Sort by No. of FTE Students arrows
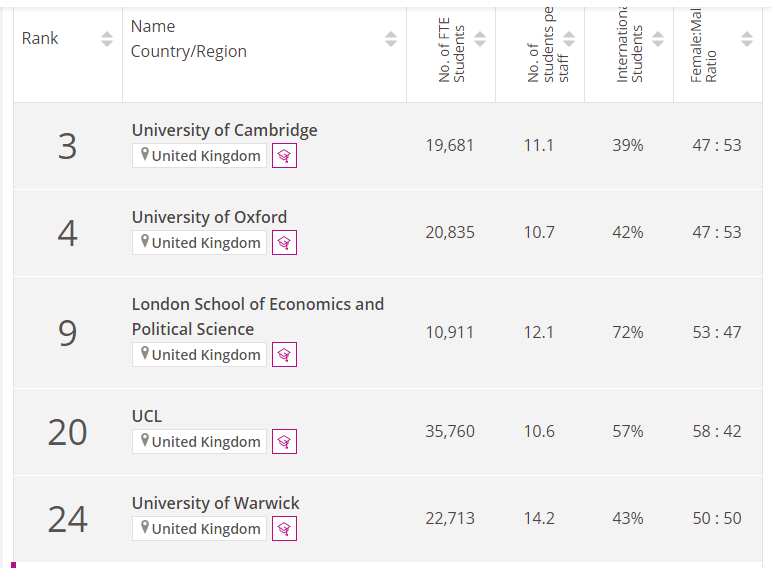 pyautogui.click(x=480, y=39)
